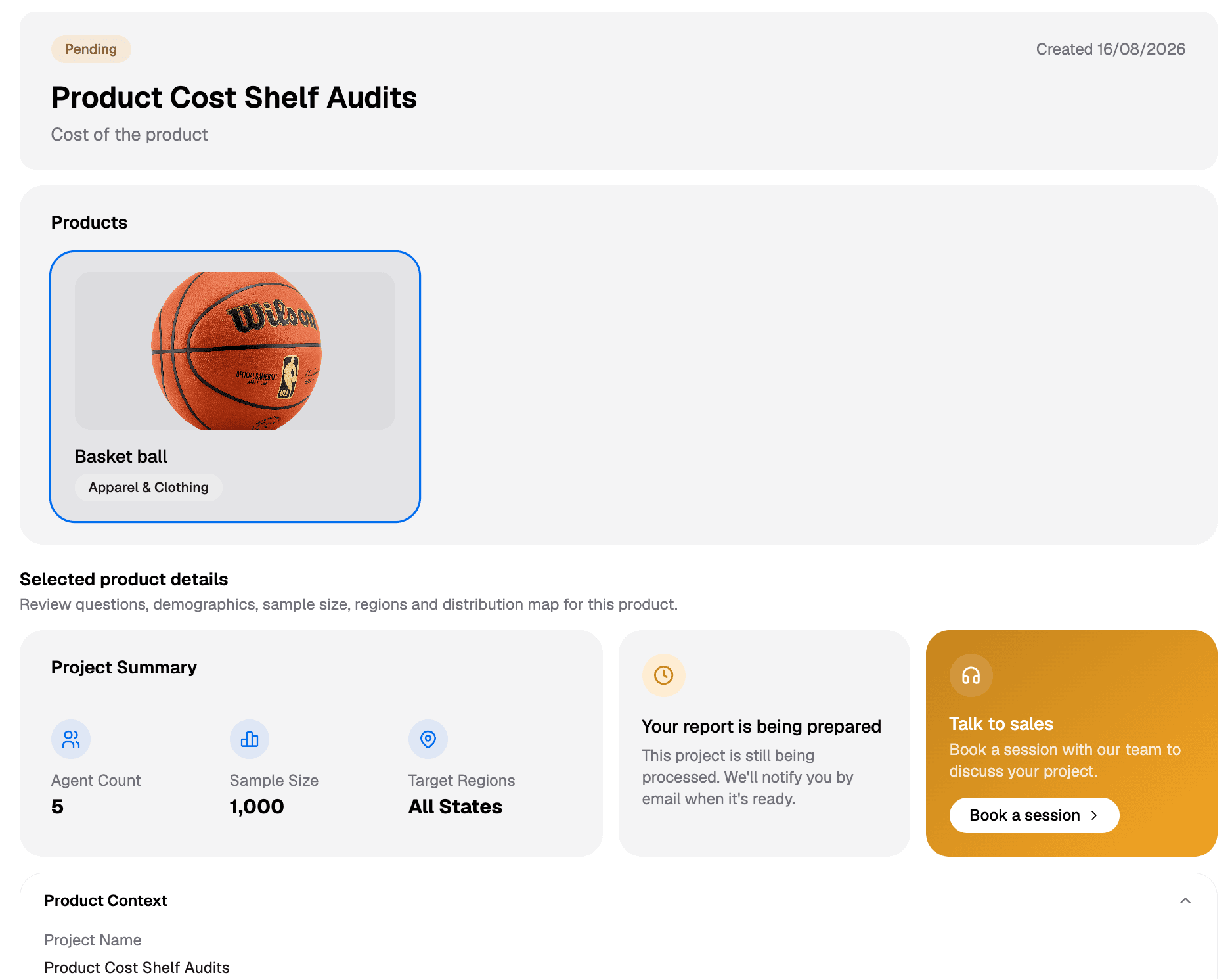This screenshot has width=1232, height=979.
Task: Click the Project Summary heading
Action: point(124,668)
